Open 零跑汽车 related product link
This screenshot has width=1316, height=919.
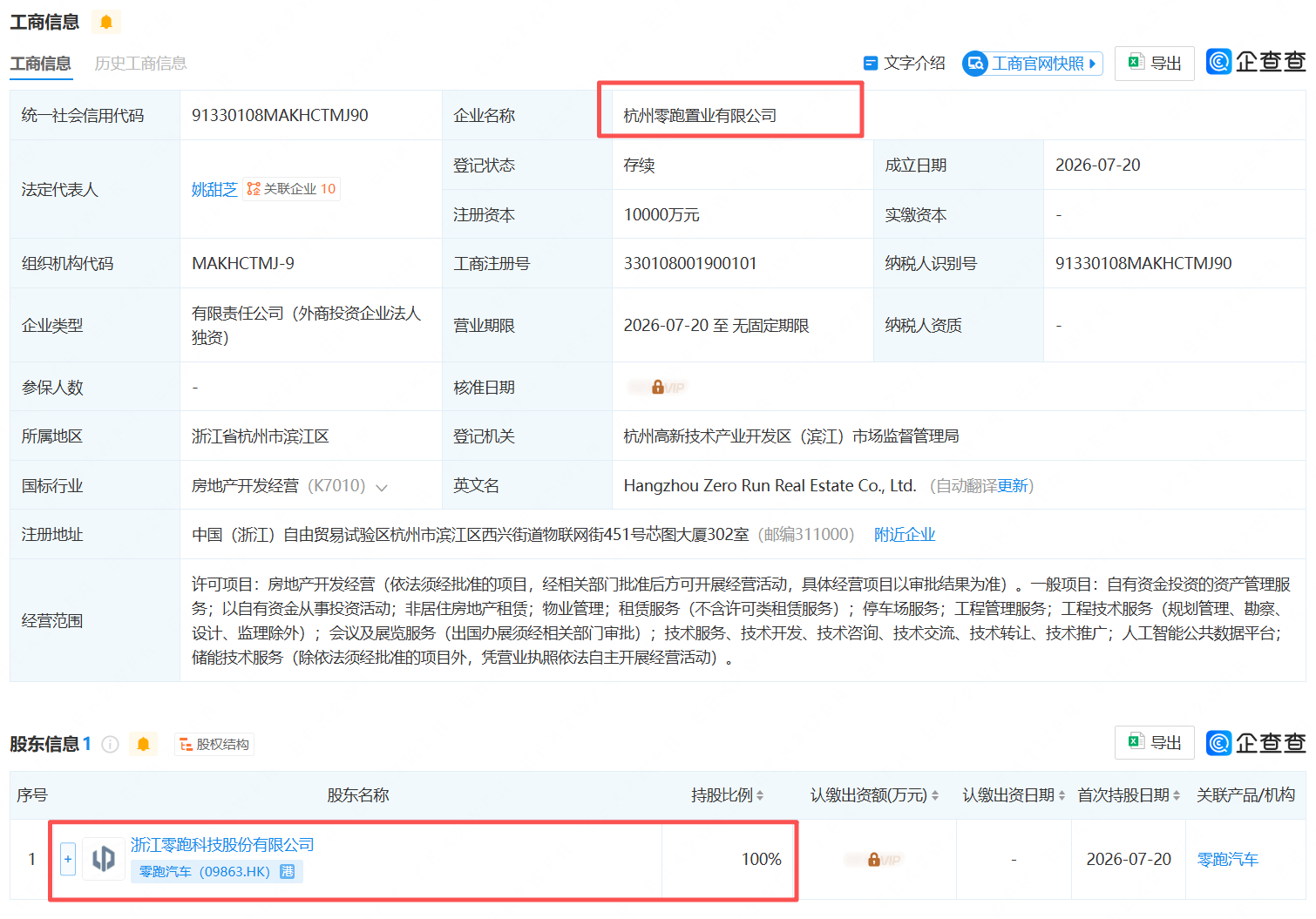pos(1228,860)
